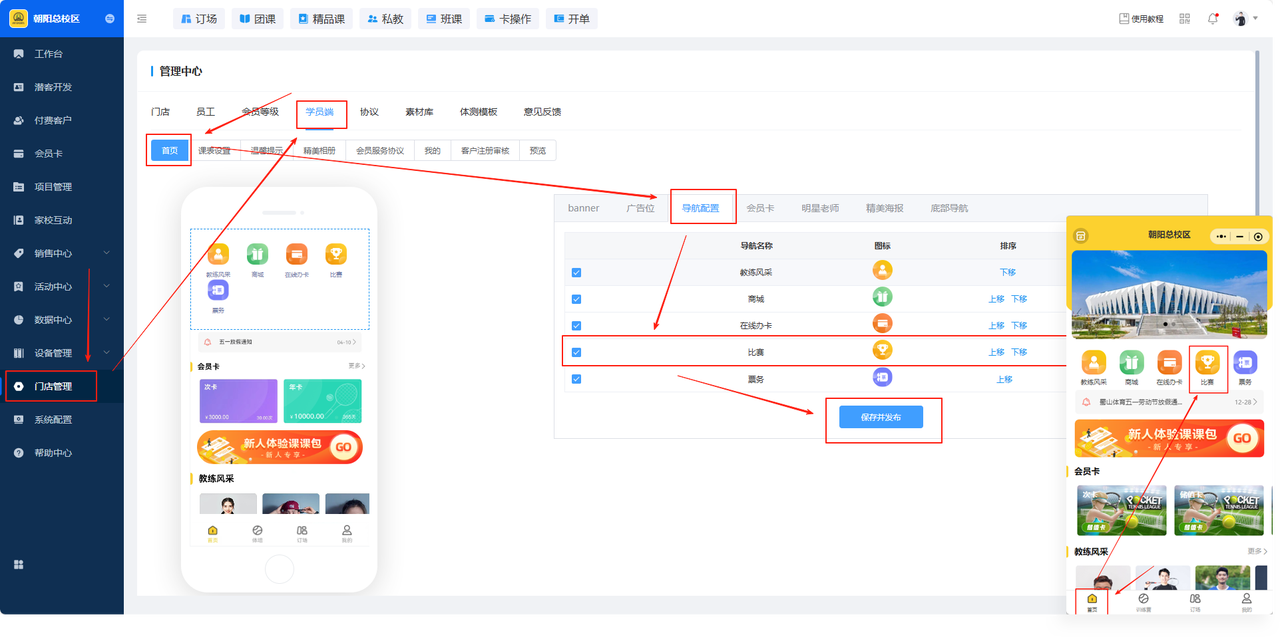Open the QR code icon in header
Image resolution: width=1280 pixels, height=637 pixels.
pos(1185,19)
